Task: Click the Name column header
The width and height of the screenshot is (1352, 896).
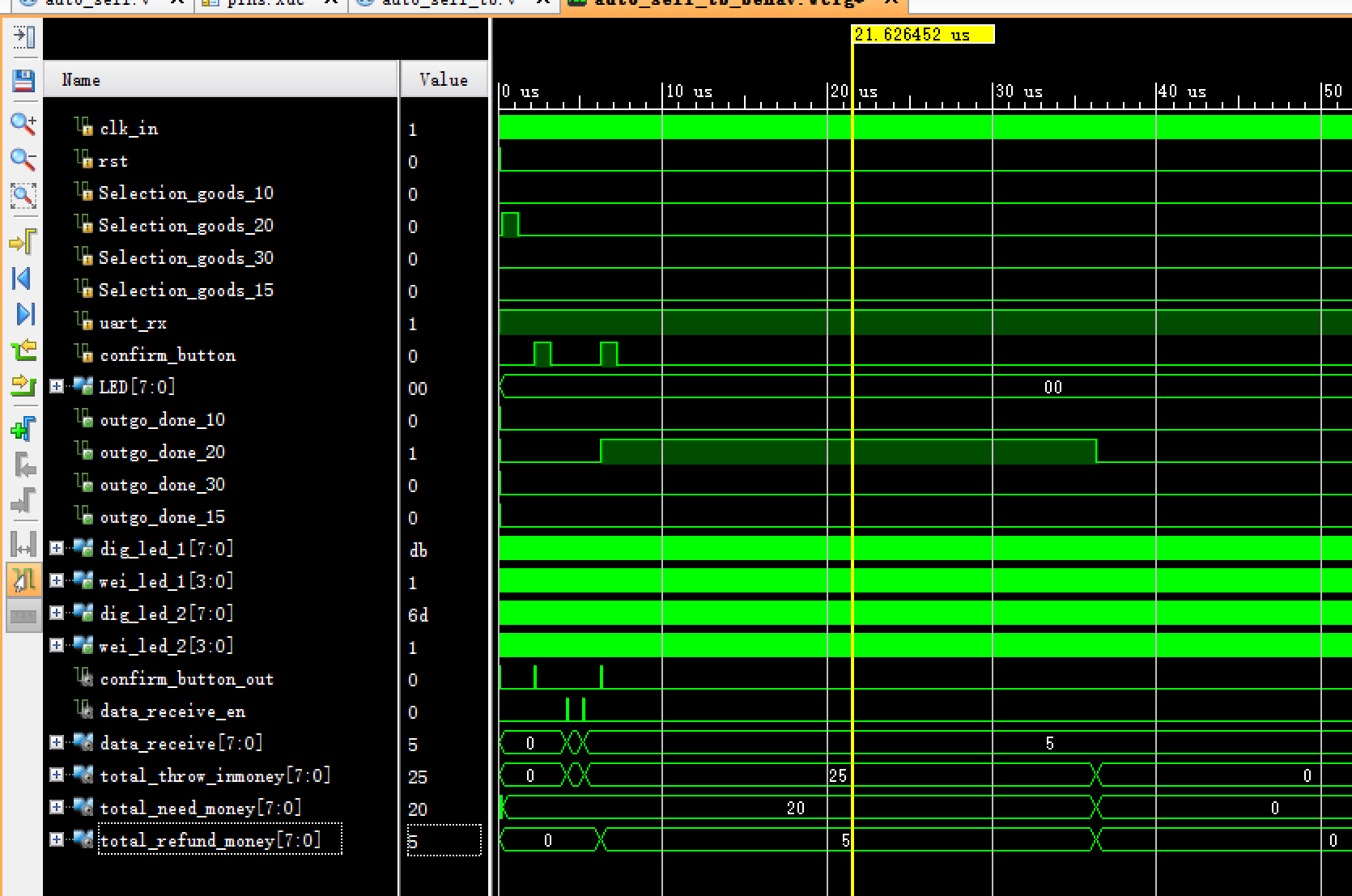Action: (220, 79)
